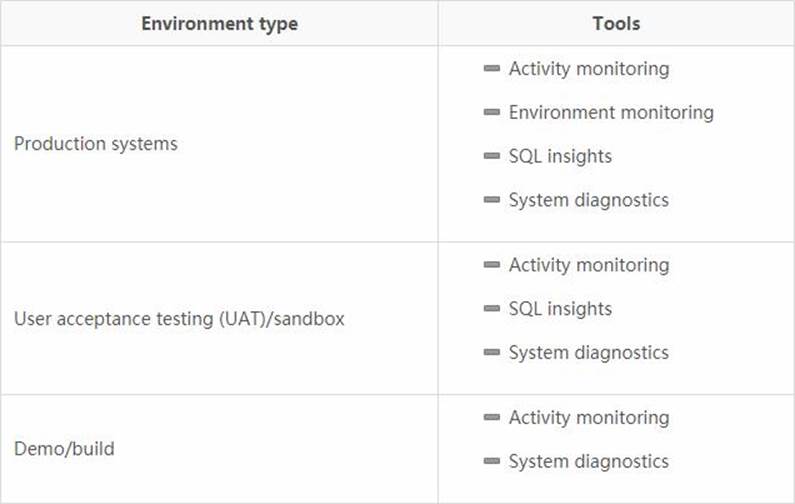Screen dimensions: 795x504
Task: Select the Demo/build row label
Action: [64, 449]
